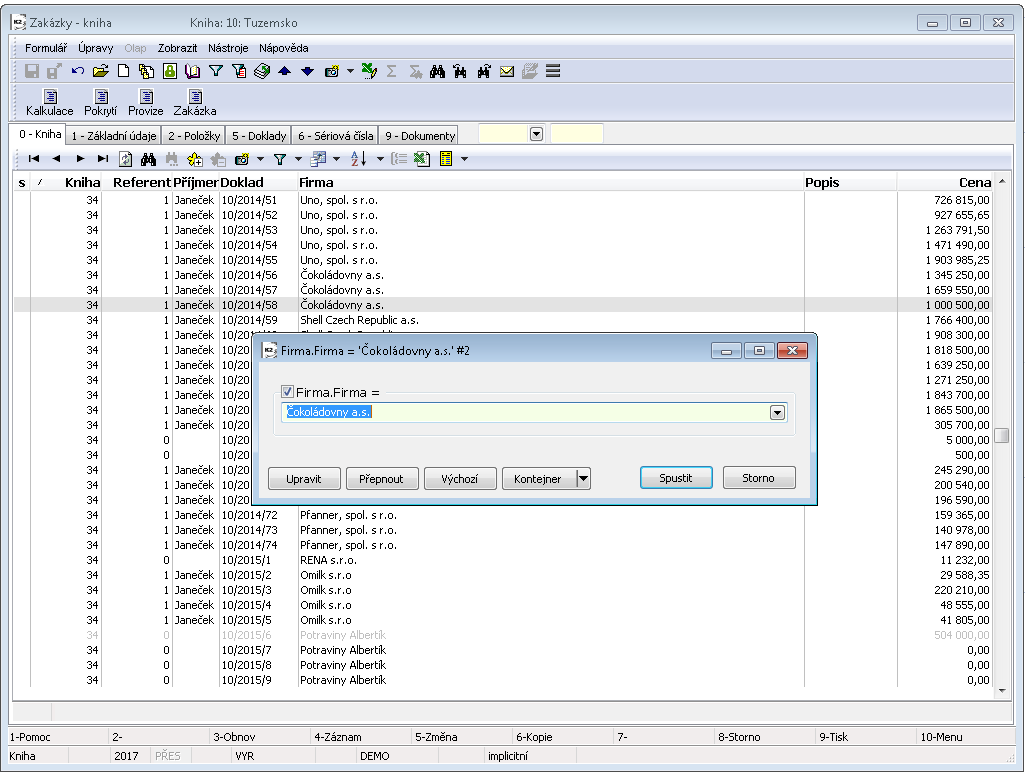Click the Storno button in dialog

758,478
